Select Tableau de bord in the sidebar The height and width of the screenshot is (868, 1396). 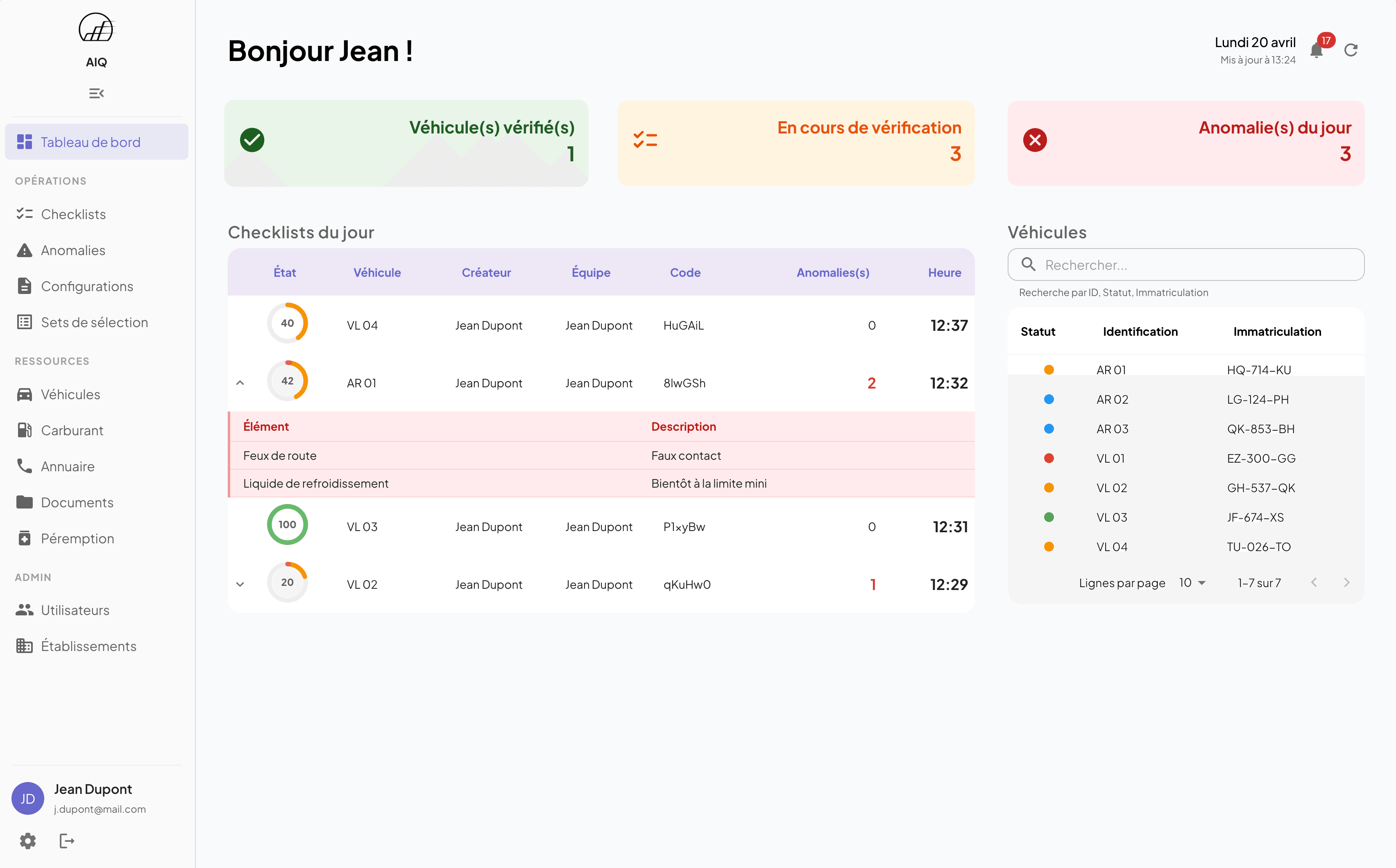pos(90,142)
